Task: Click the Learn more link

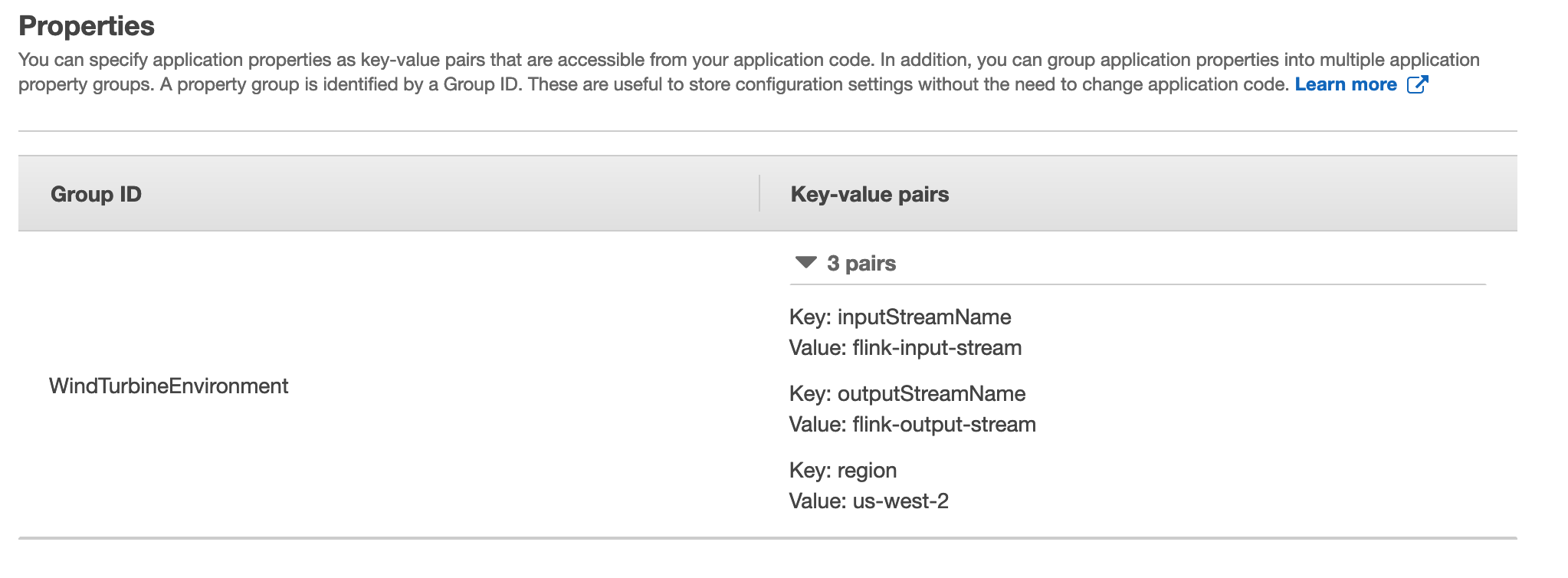Action: [1346, 84]
